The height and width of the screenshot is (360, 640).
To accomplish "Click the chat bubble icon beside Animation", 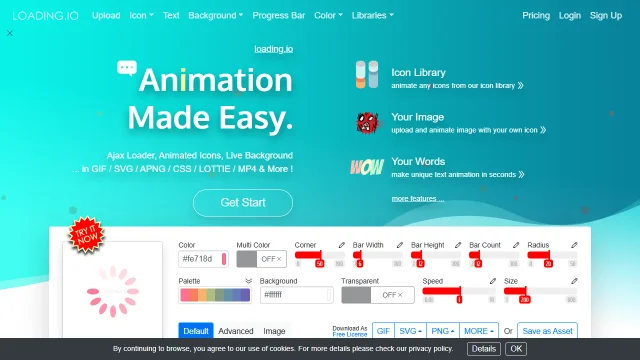I will 127,68.
